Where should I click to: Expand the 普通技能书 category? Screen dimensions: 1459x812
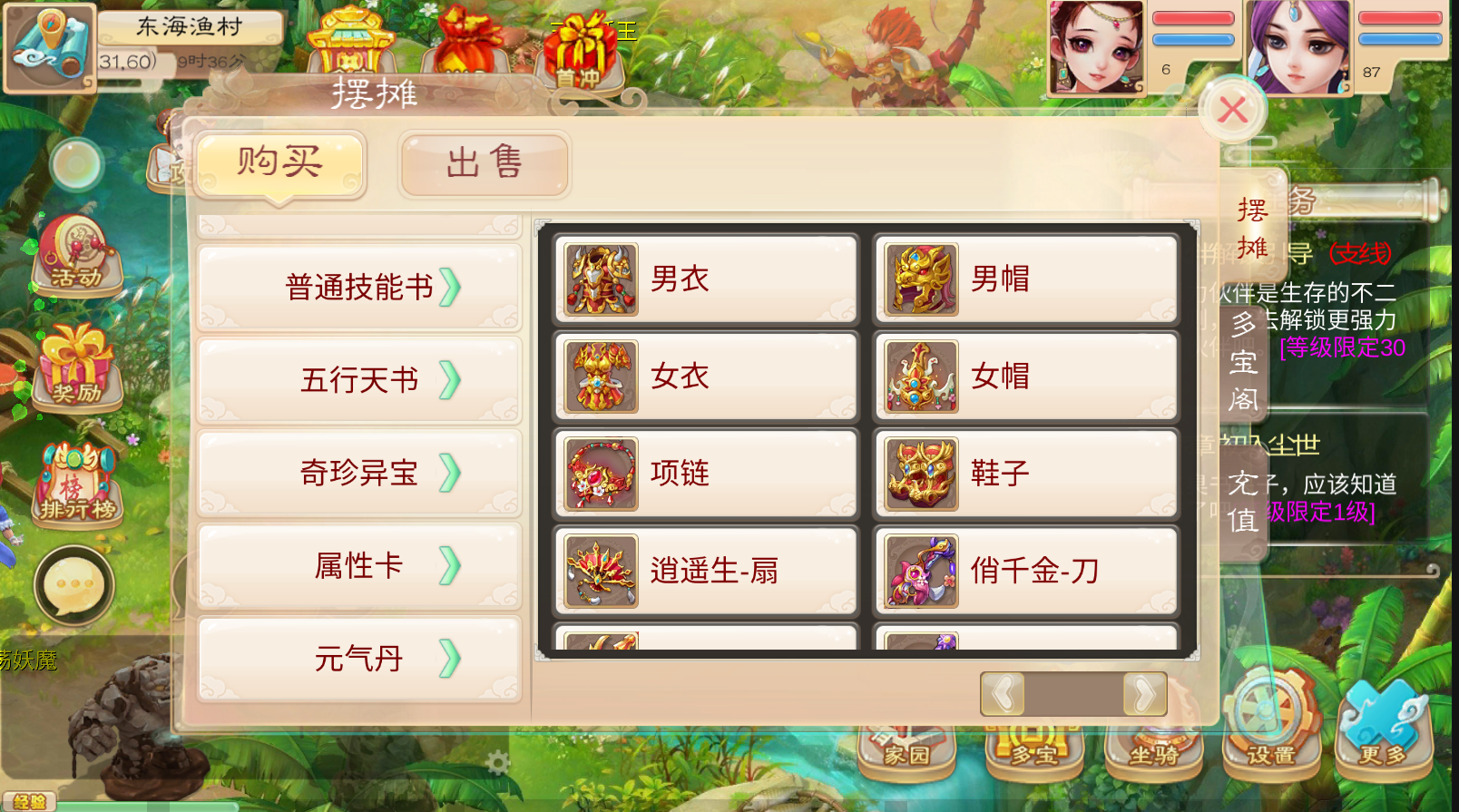[359, 287]
